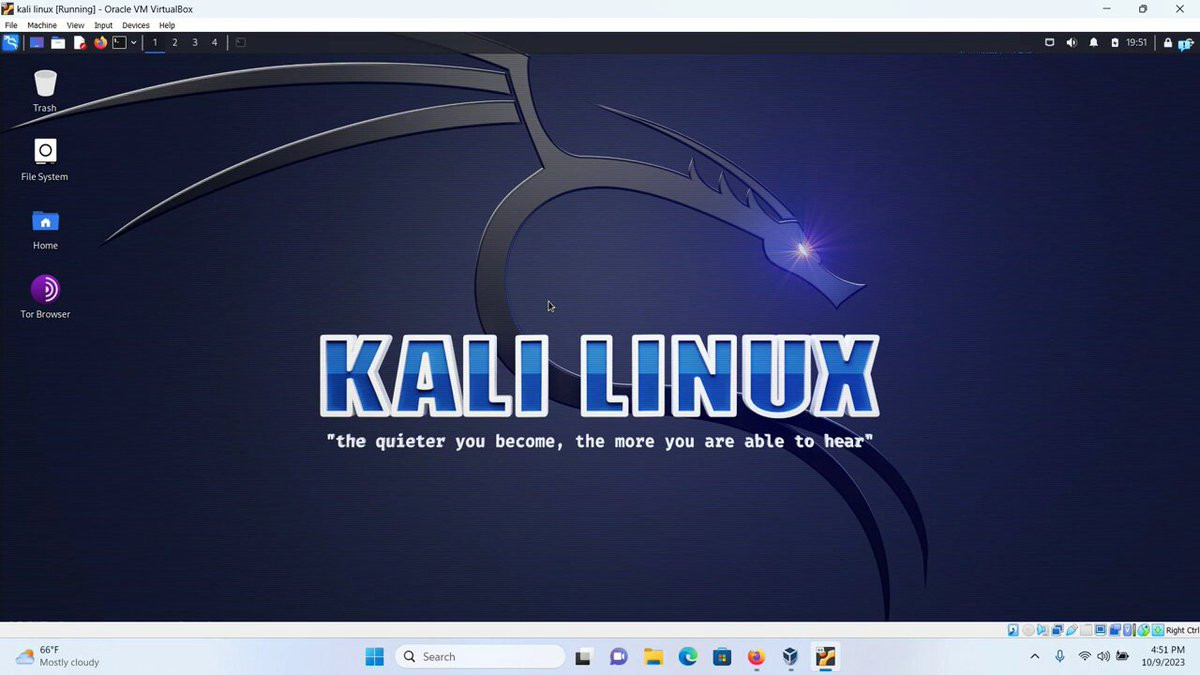
Task: Click the Kali power manager battery icon
Action: [x=1115, y=43]
